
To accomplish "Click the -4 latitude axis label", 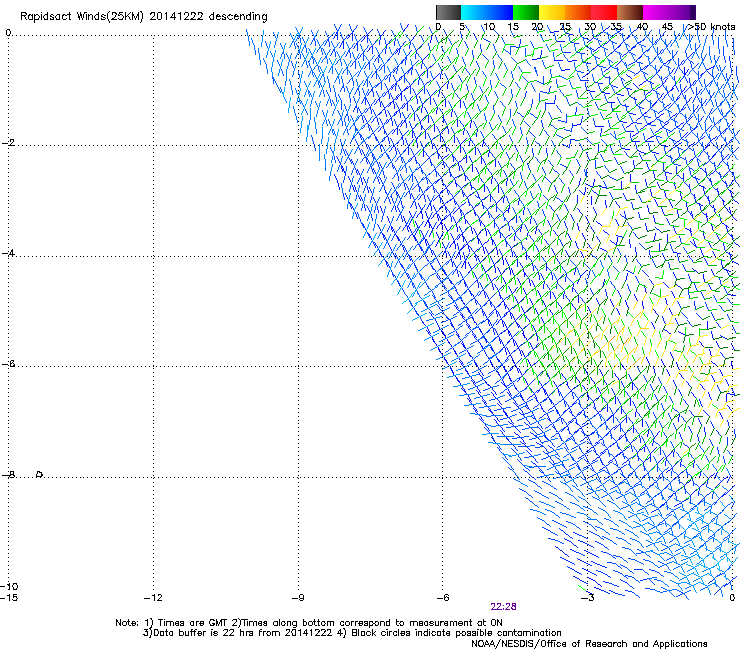I will tap(8, 253).
